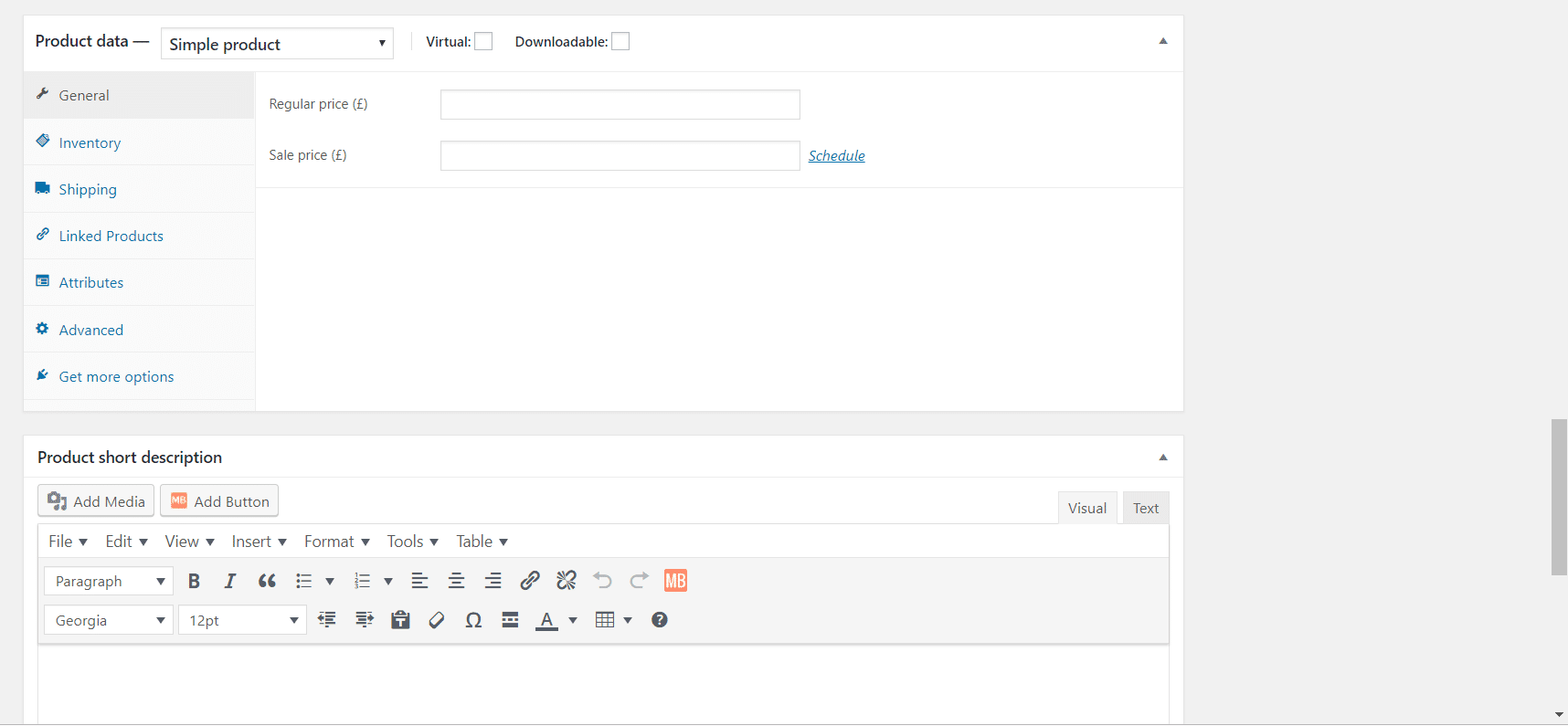The image size is (1568, 726).
Task: Apply italic formatting
Action: coord(230,581)
